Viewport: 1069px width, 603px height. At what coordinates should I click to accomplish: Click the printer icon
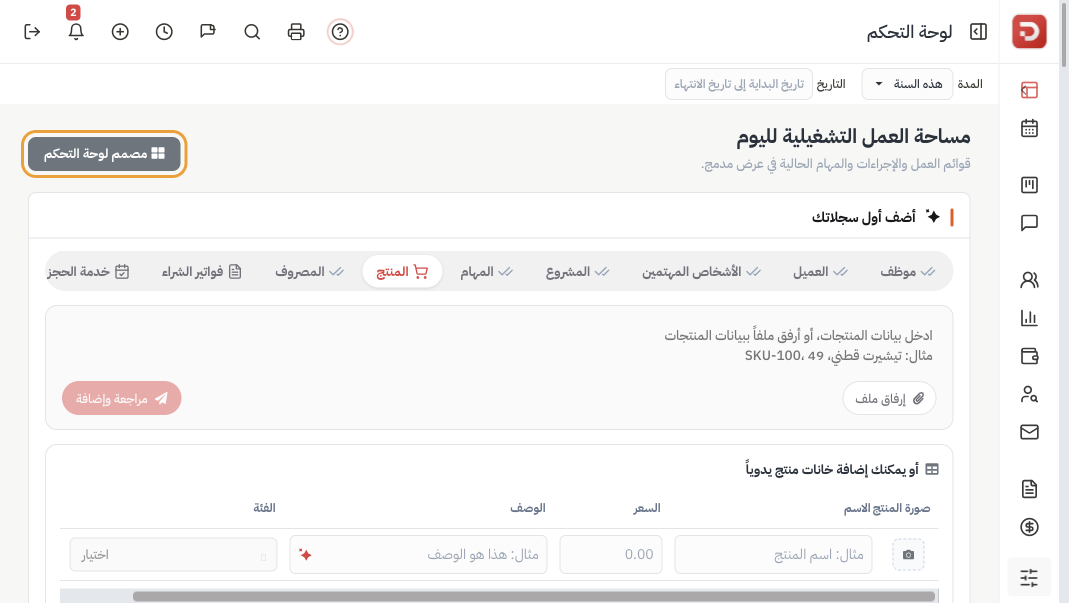point(296,31)
